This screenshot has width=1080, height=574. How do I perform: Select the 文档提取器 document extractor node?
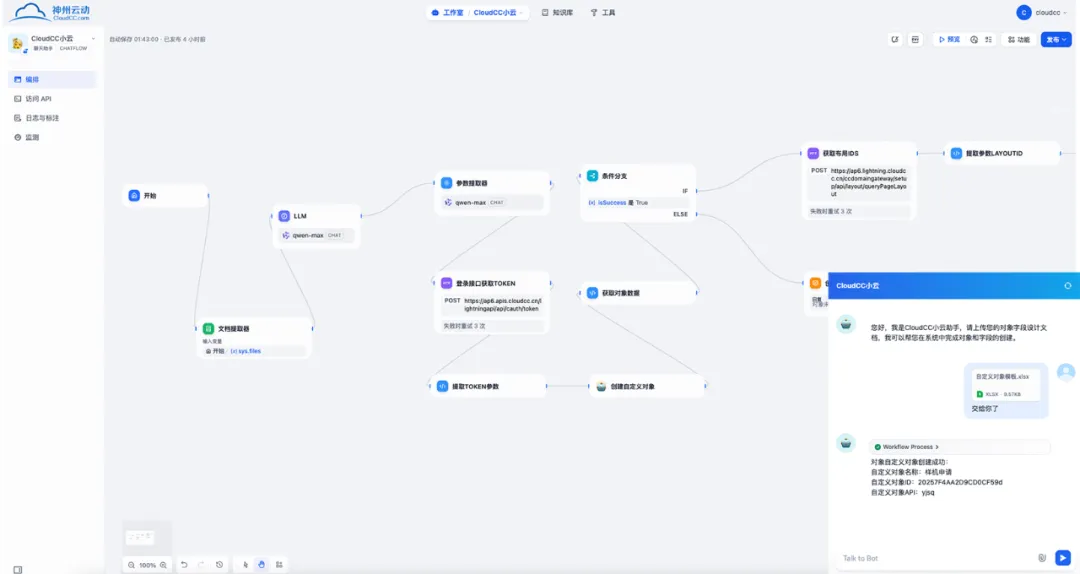[x=254, y=338]
